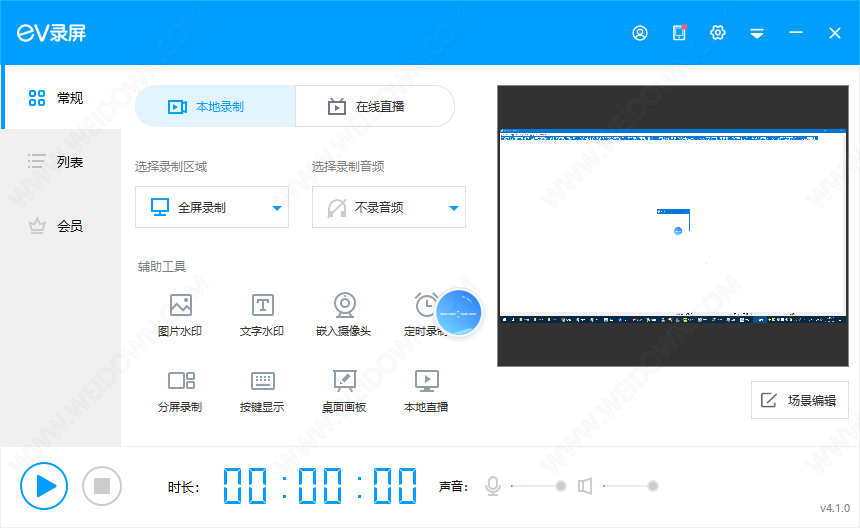
Task: Open the 桌面画板 drawing board tool
Action: (344, 391)
